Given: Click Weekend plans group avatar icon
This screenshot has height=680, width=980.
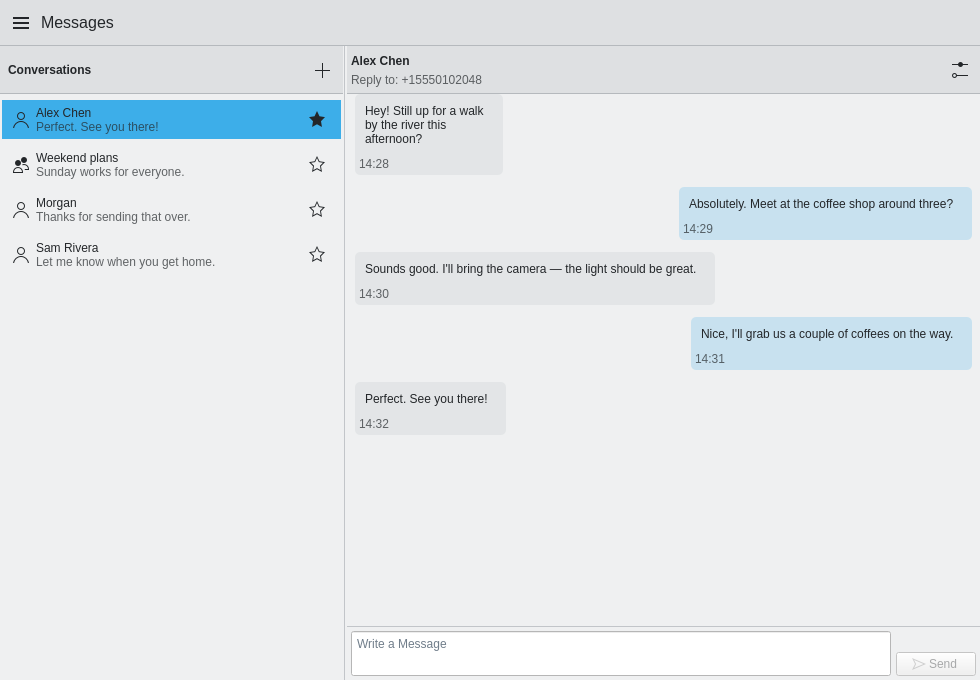Looking at the screenshot, I should 21,165.
